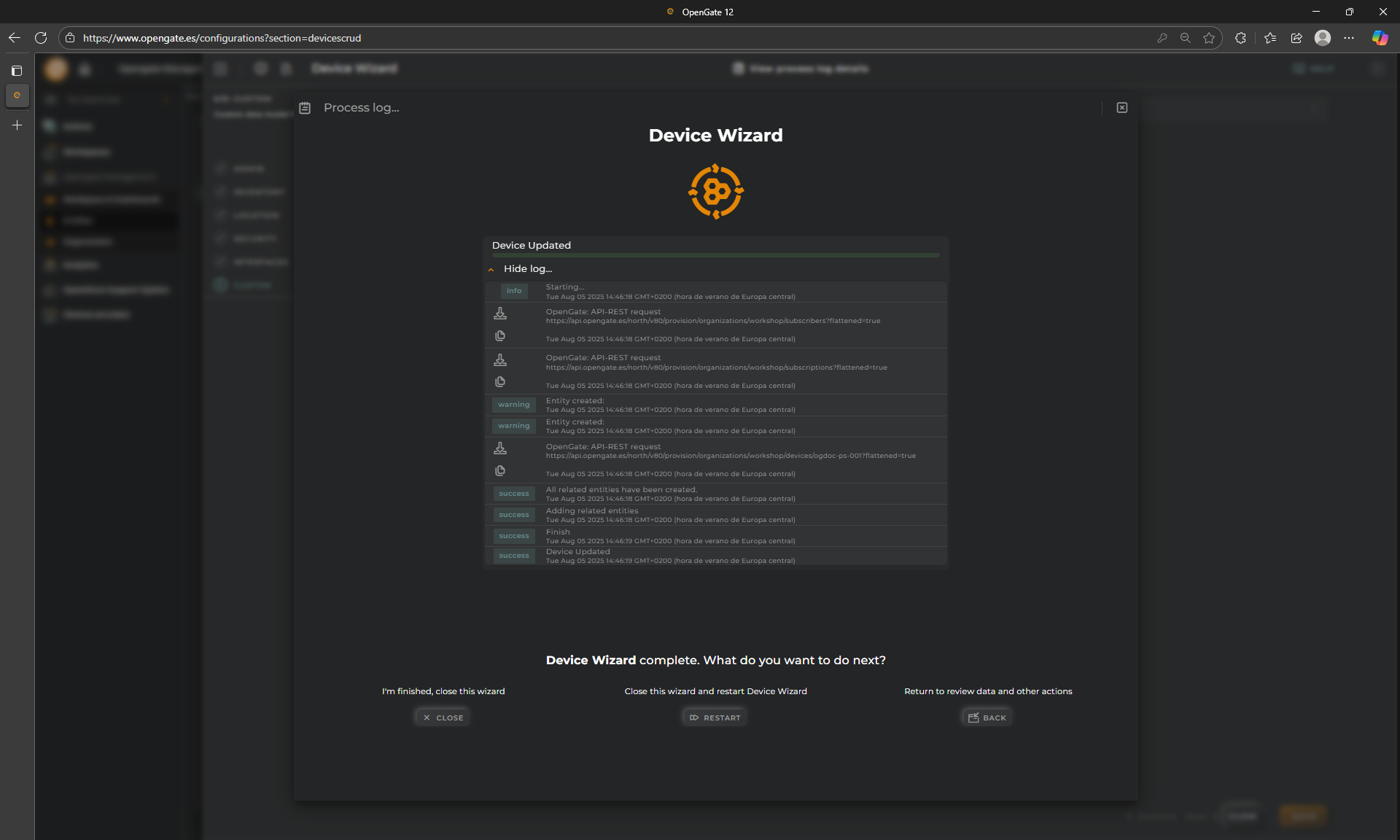Open the browser extensions icon
The width and height of the screenshot is (1400, 840).
(x=1240, y=38)
